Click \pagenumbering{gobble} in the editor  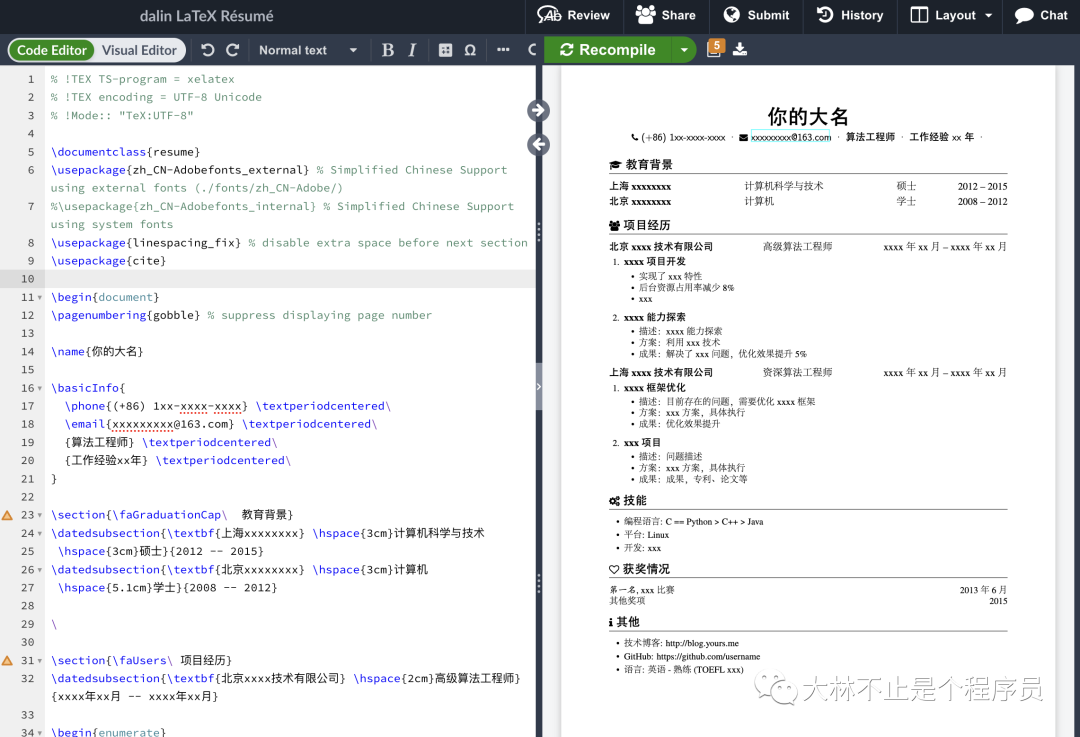click(x=125, y=315)
